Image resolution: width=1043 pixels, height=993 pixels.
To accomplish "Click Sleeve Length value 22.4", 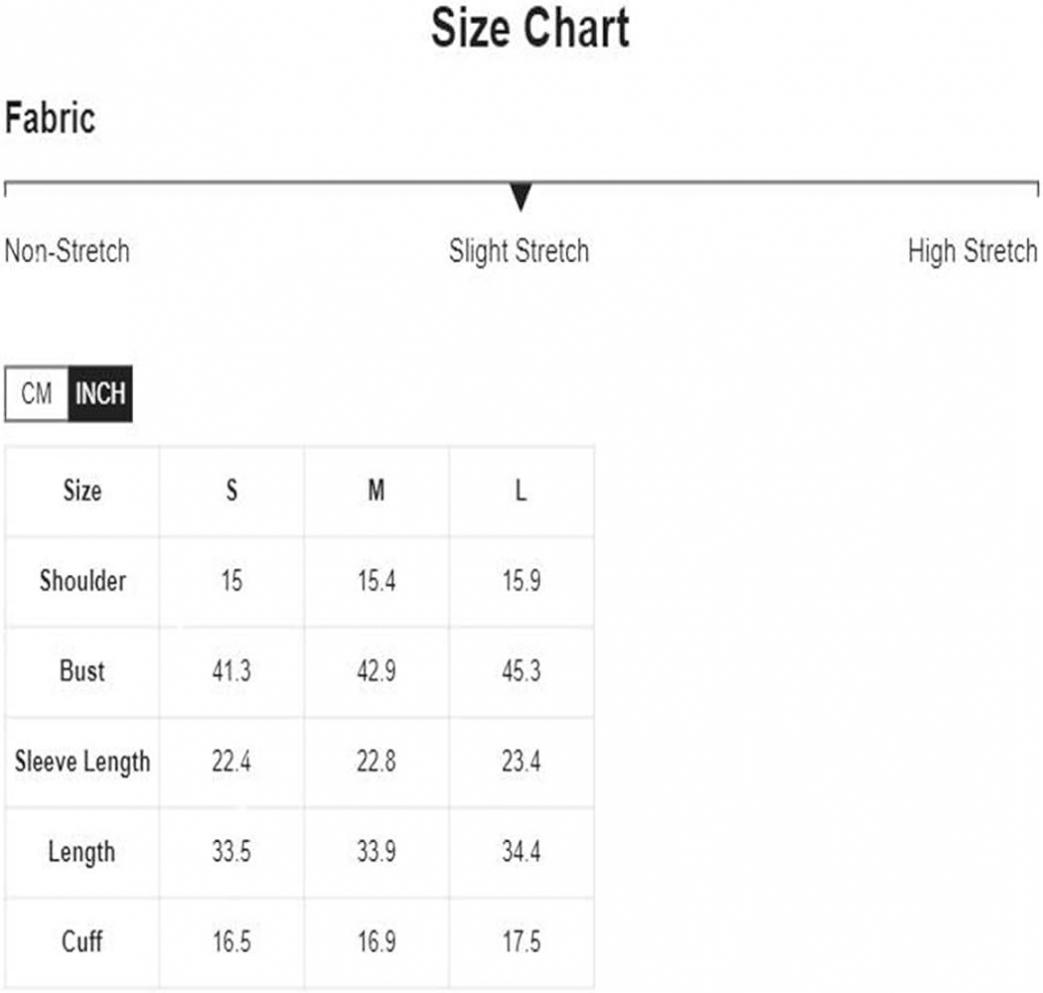I will [231, 762].
